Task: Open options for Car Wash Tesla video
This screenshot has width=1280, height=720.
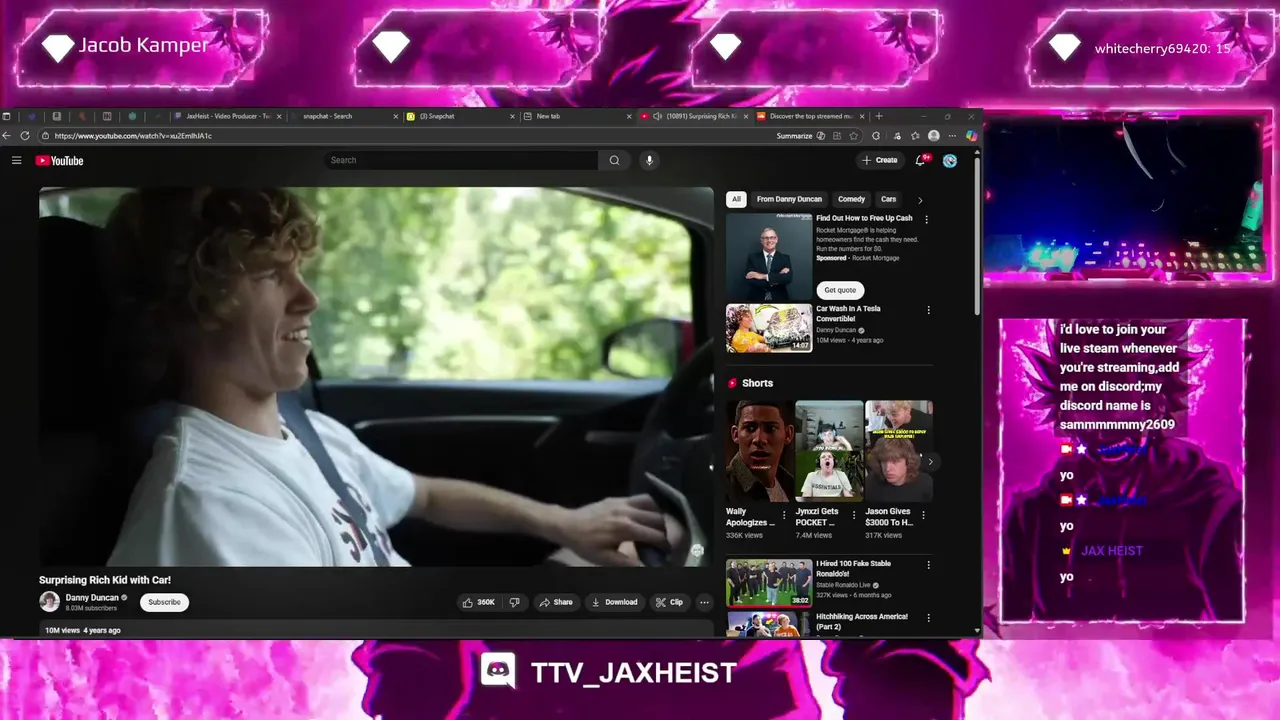Action: (x=928, y=310)
